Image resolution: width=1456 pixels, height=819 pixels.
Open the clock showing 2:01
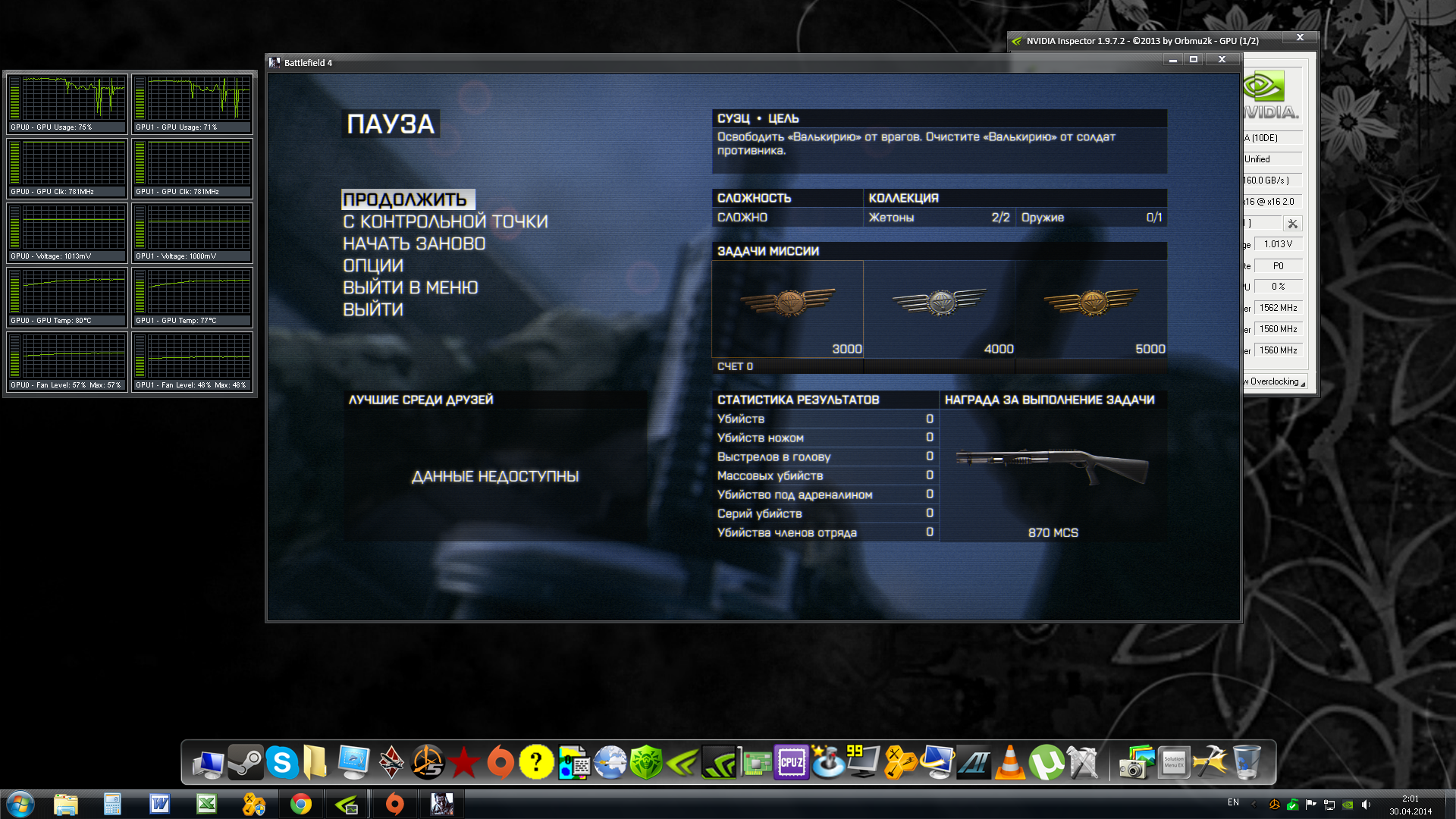[1410, 805]
